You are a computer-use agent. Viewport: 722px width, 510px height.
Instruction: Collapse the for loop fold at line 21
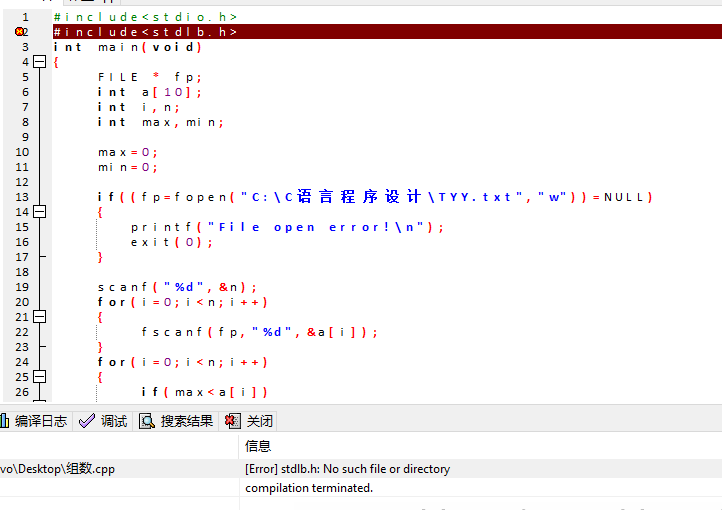tap(40, 317)
